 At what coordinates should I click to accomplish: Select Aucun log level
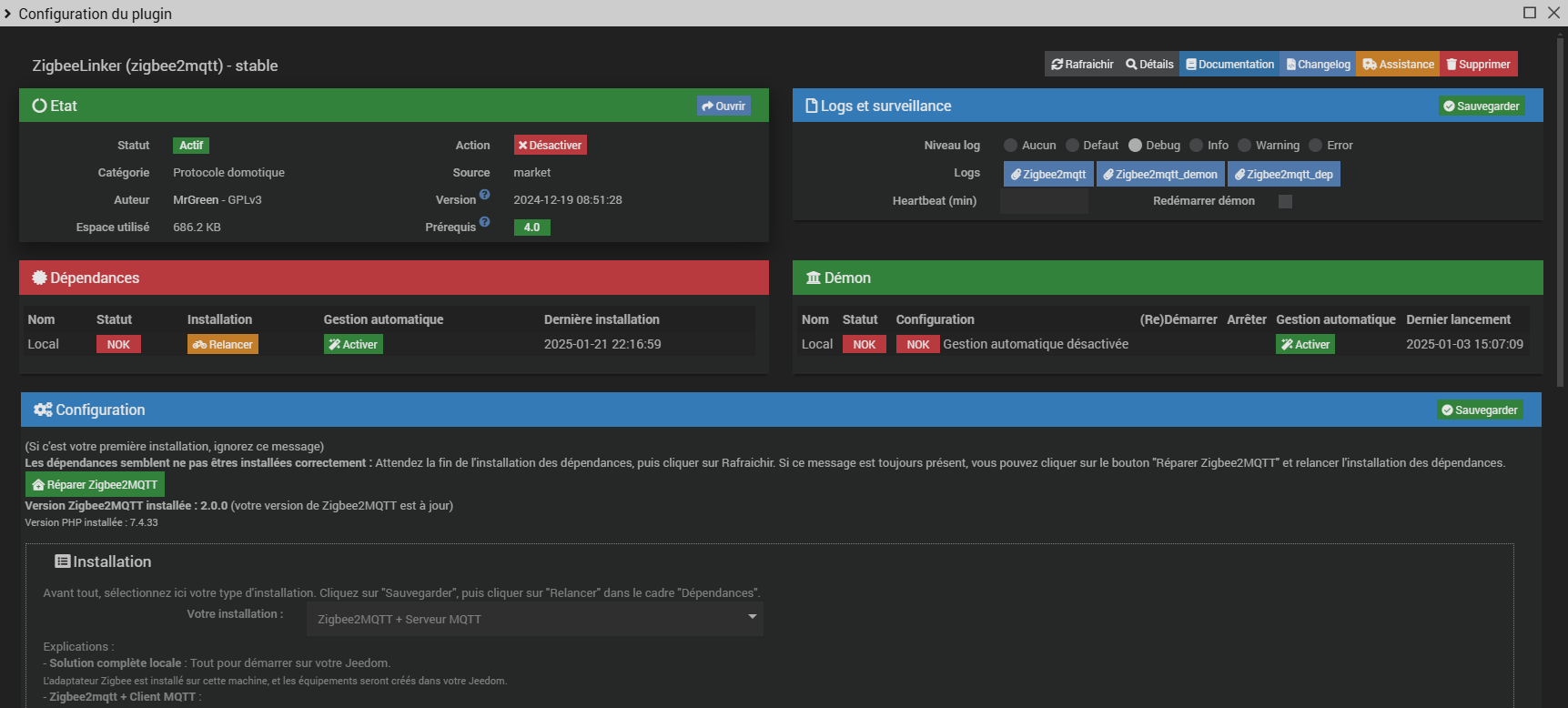pyautogui.click(x=1010, y=145)
